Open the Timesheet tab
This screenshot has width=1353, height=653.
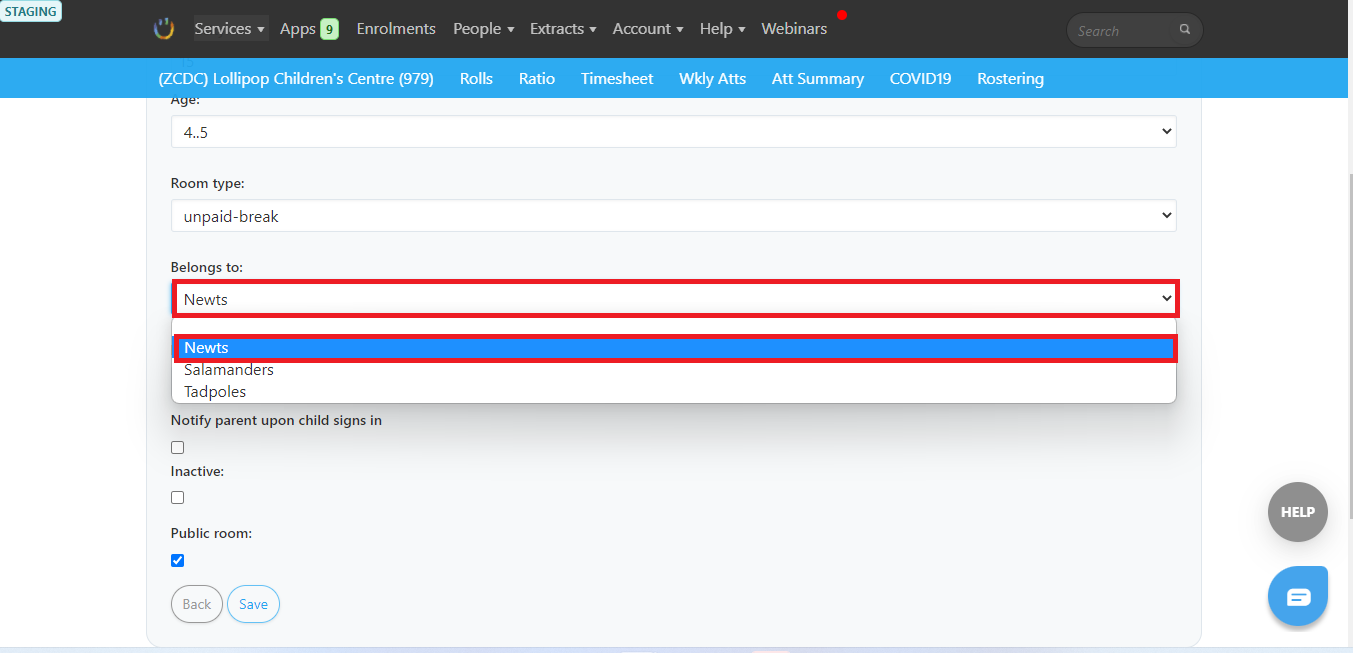[x=617, y=78]
